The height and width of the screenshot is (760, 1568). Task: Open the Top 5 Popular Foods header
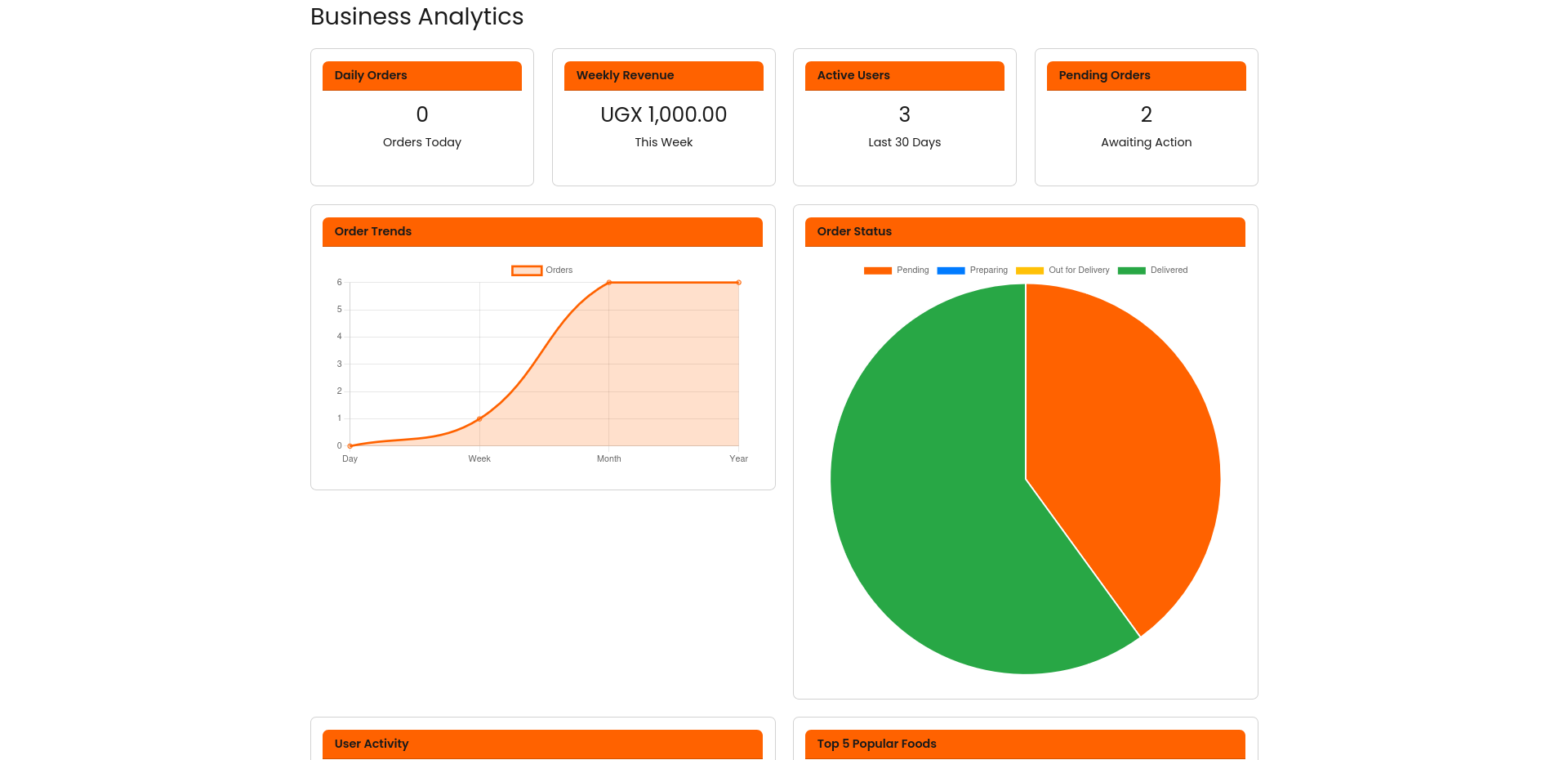point(1025,744)
